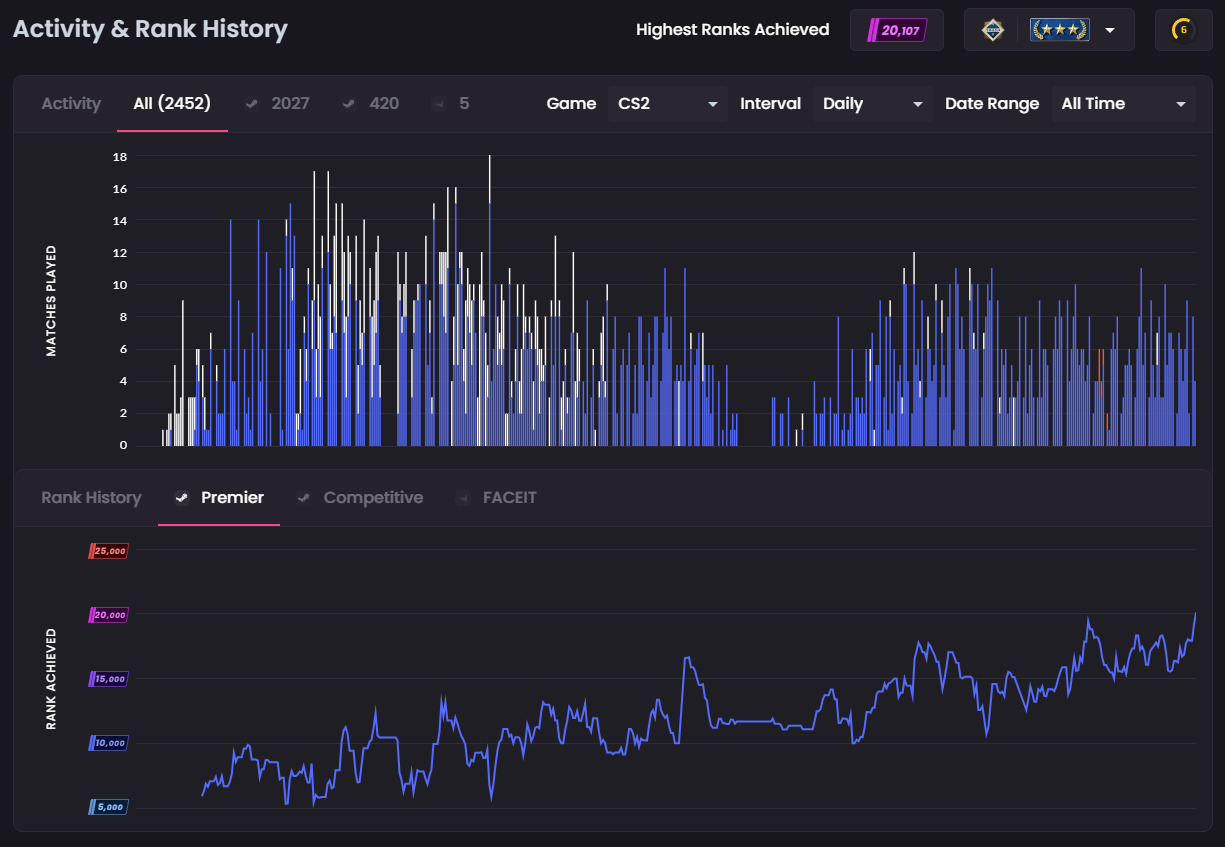This screenshot has width=1225, height=847.
Task: Click the 16 tick label on matches axis
Action: click(x=120, y=189)
